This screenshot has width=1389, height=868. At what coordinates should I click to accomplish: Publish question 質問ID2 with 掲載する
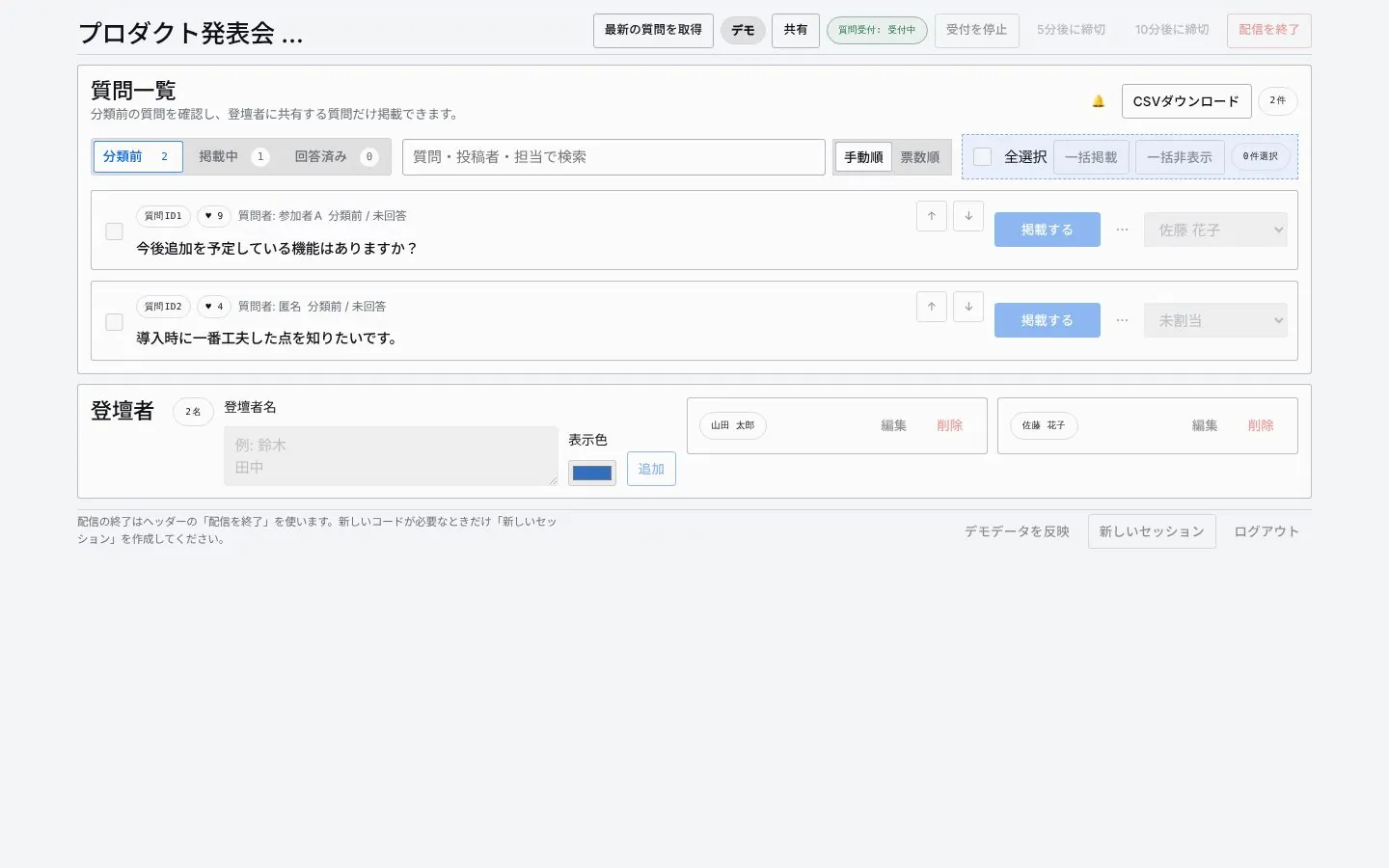(1048, 320)
